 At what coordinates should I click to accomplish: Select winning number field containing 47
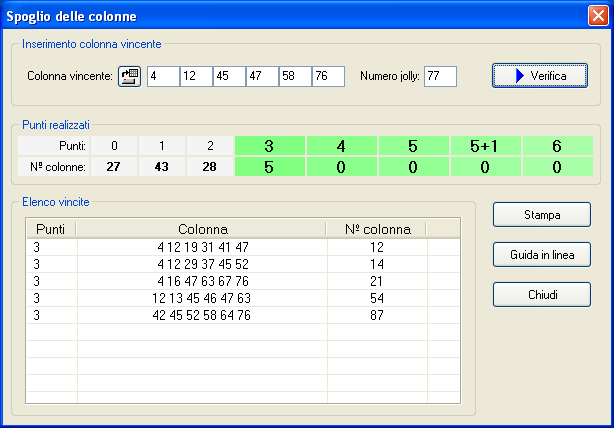pos(262,76)
